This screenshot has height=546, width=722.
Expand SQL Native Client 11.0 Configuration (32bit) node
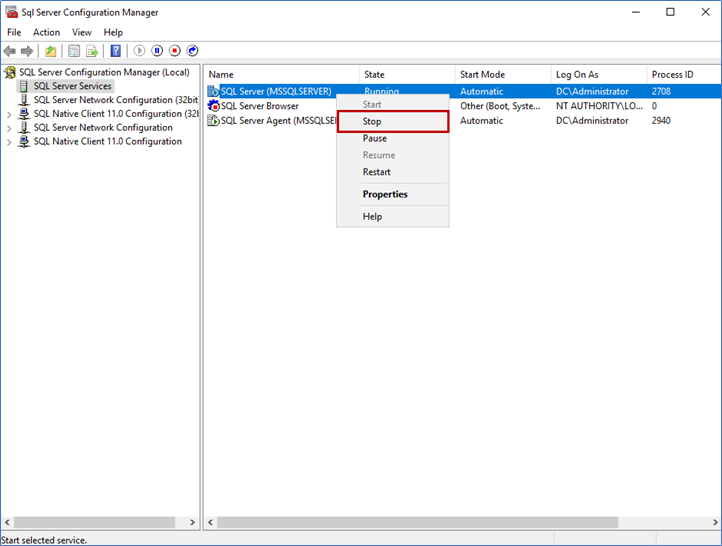[x=9, y=114]
